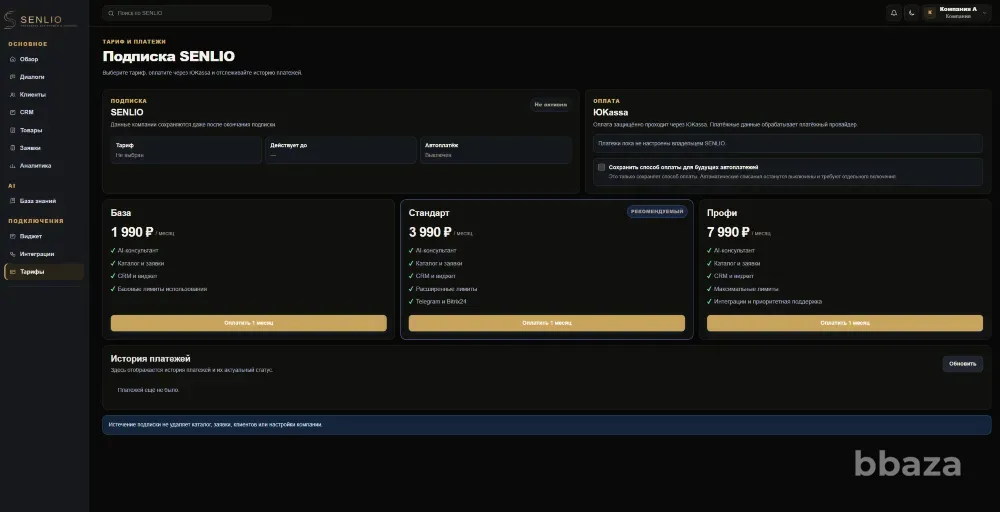Click the Тариф Не выбран cell

tap(186, 150)
